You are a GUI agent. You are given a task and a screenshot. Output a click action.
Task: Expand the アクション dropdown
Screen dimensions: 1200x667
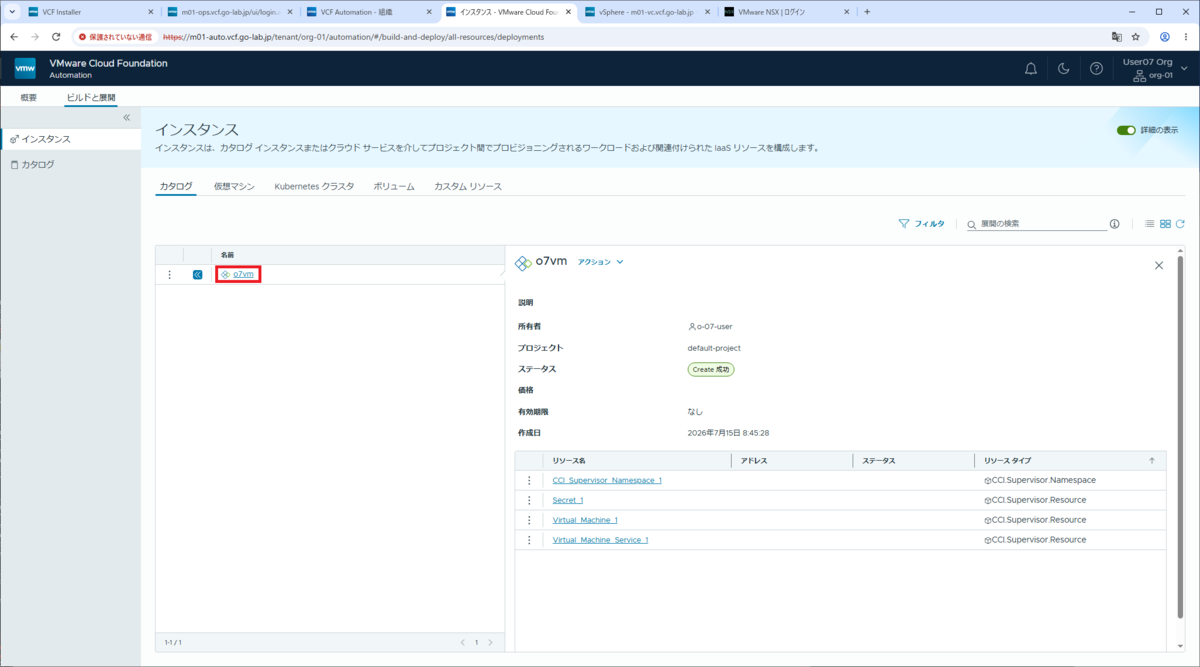600,262
